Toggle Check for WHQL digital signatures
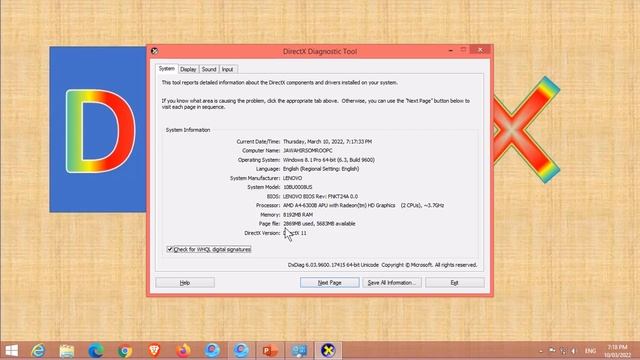The image size is (640, 360). (x=209, y=249)
